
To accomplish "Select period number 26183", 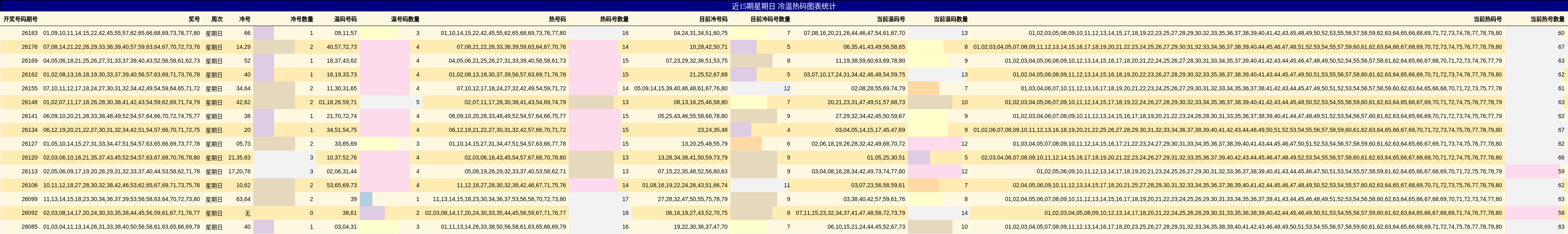I will 29,33.
